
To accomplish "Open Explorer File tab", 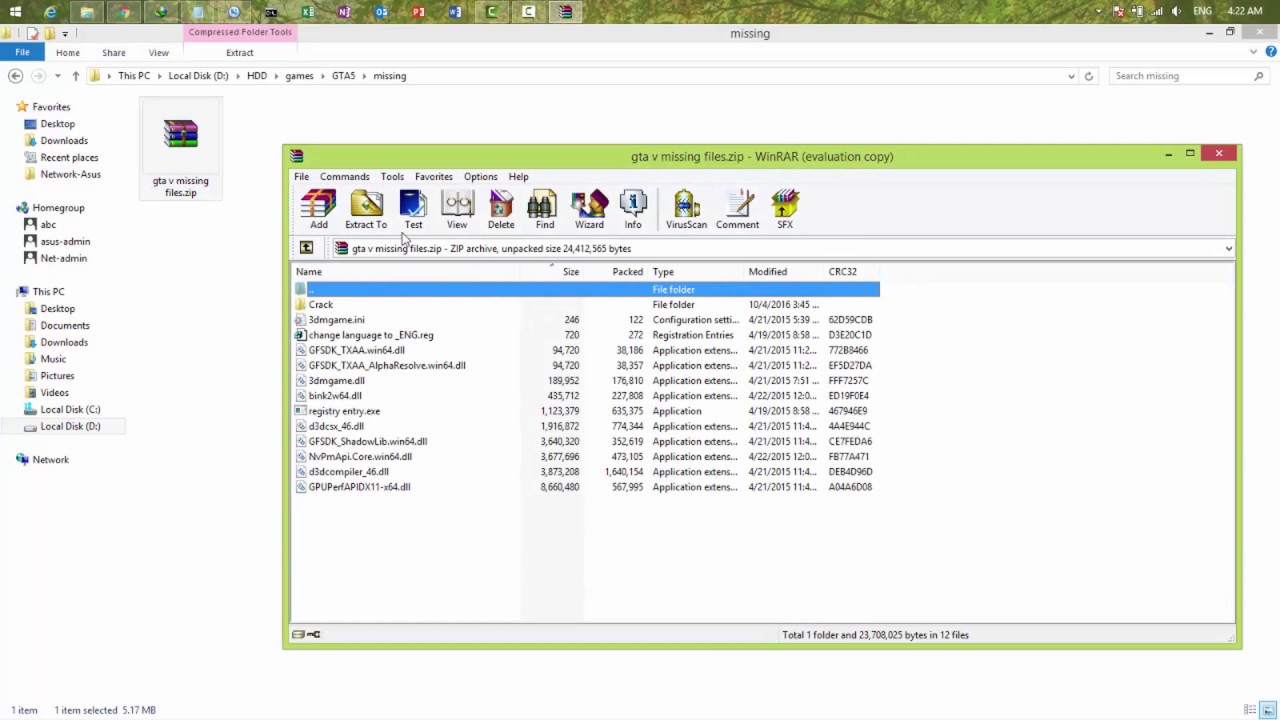I will point(22,52).
